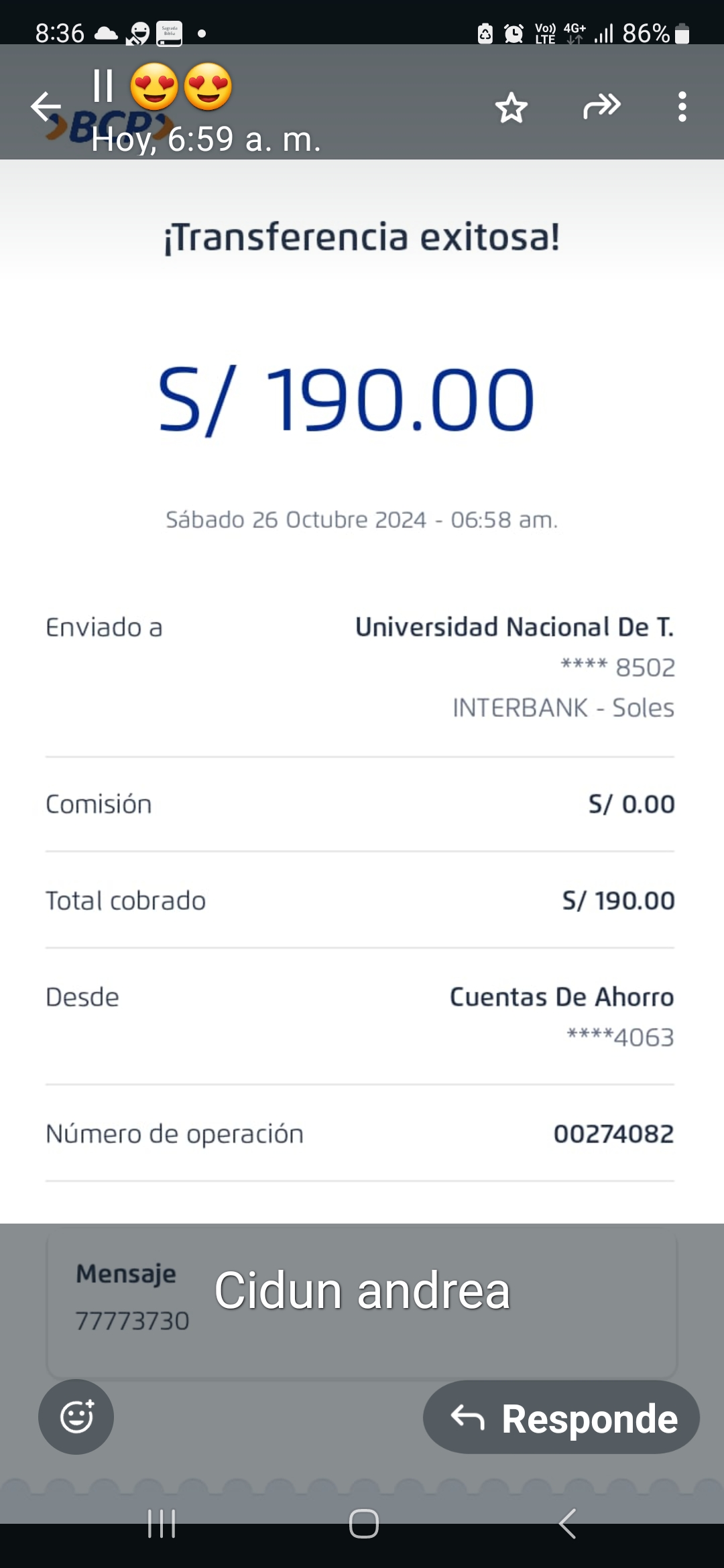Tap the sender name with heart-eyes emojis
724x1568 pixels.
click(163, 86)
